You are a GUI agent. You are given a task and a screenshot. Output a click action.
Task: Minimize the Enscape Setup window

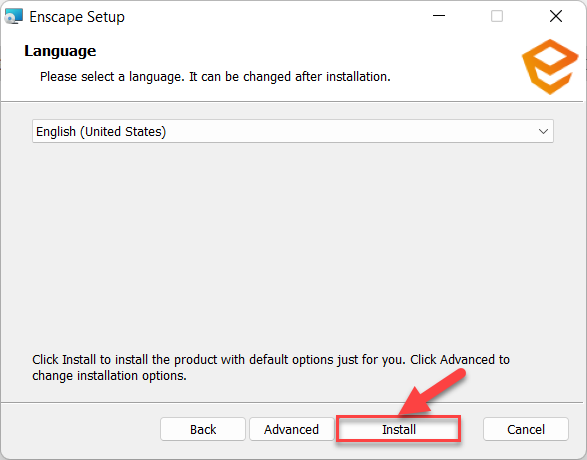coord(439,16)
